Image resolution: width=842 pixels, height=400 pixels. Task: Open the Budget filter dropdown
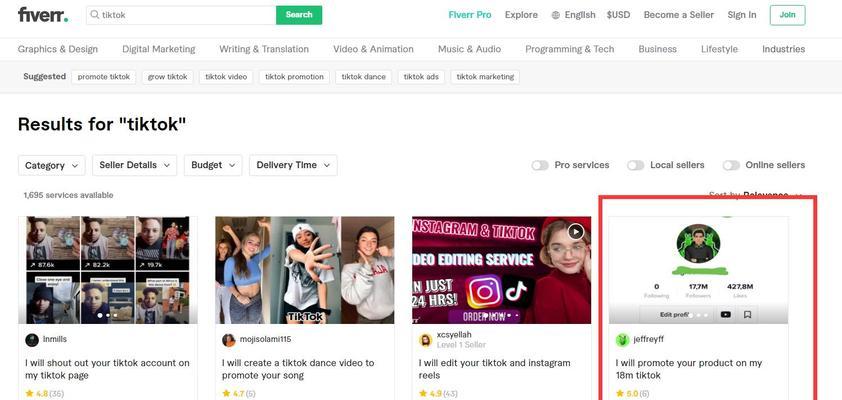[213, 165]
